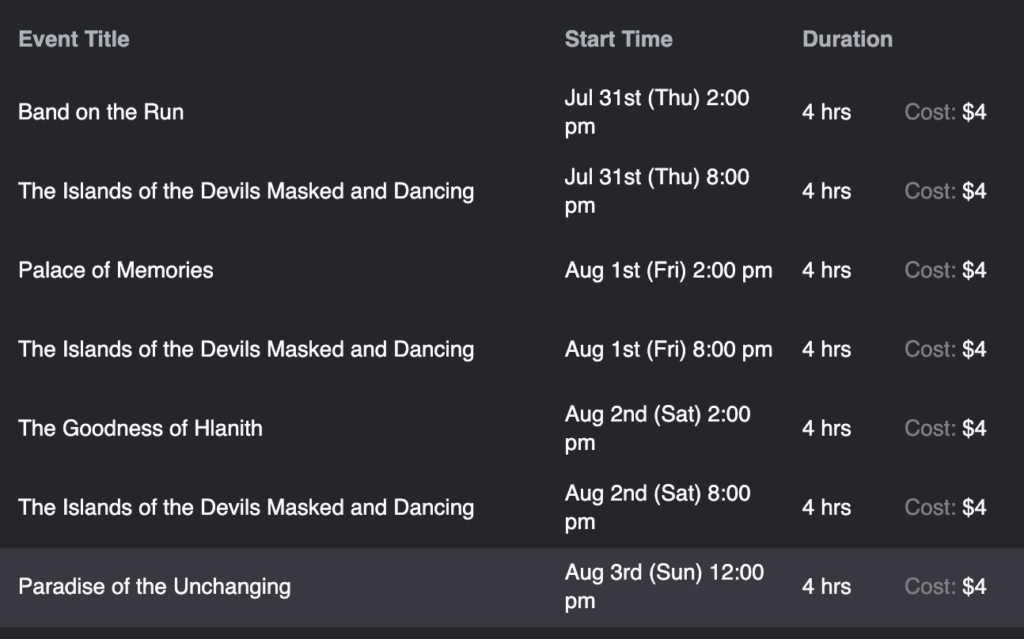
Task: Click the Cost $4 for Band on the Run
Action: pyautogui.click(x=945, y=112)
